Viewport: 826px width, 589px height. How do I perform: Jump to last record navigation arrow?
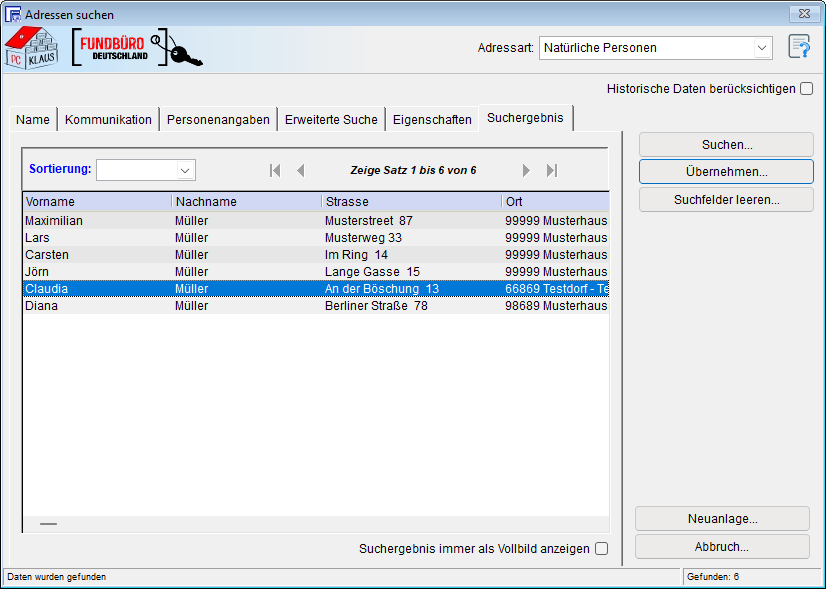[x=552, y=170]
